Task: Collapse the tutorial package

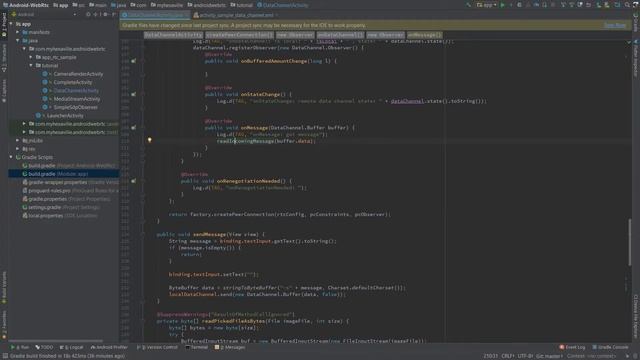Action: coord(31,66)
